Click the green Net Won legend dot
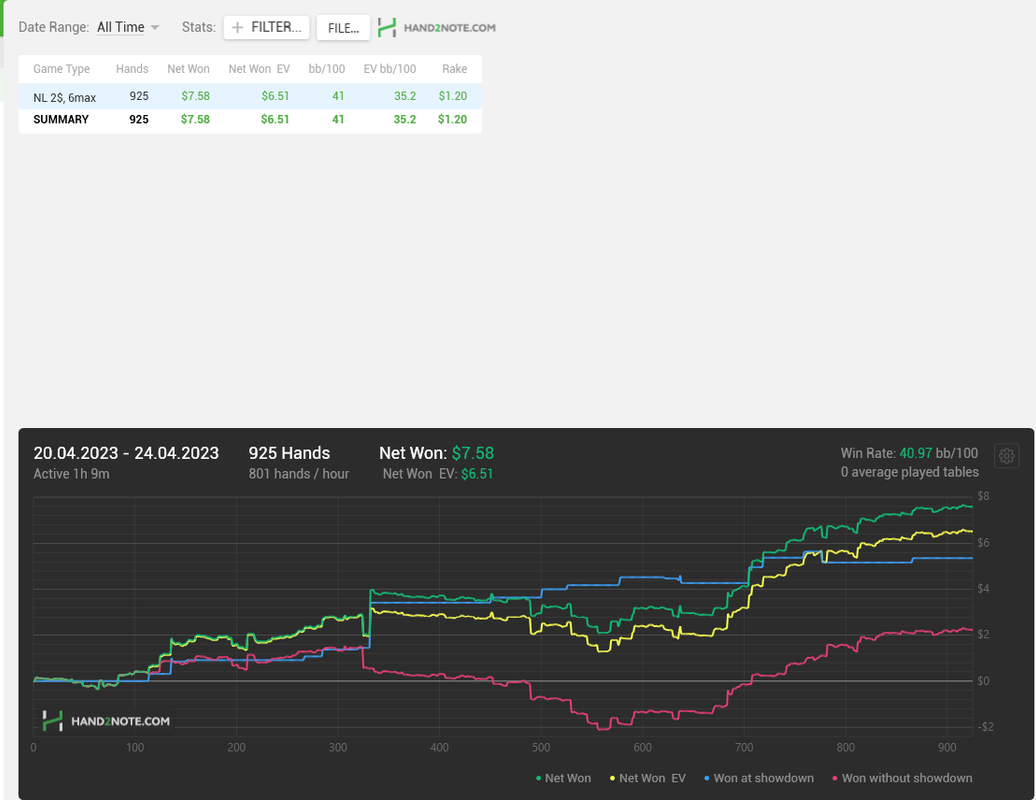 538,779
